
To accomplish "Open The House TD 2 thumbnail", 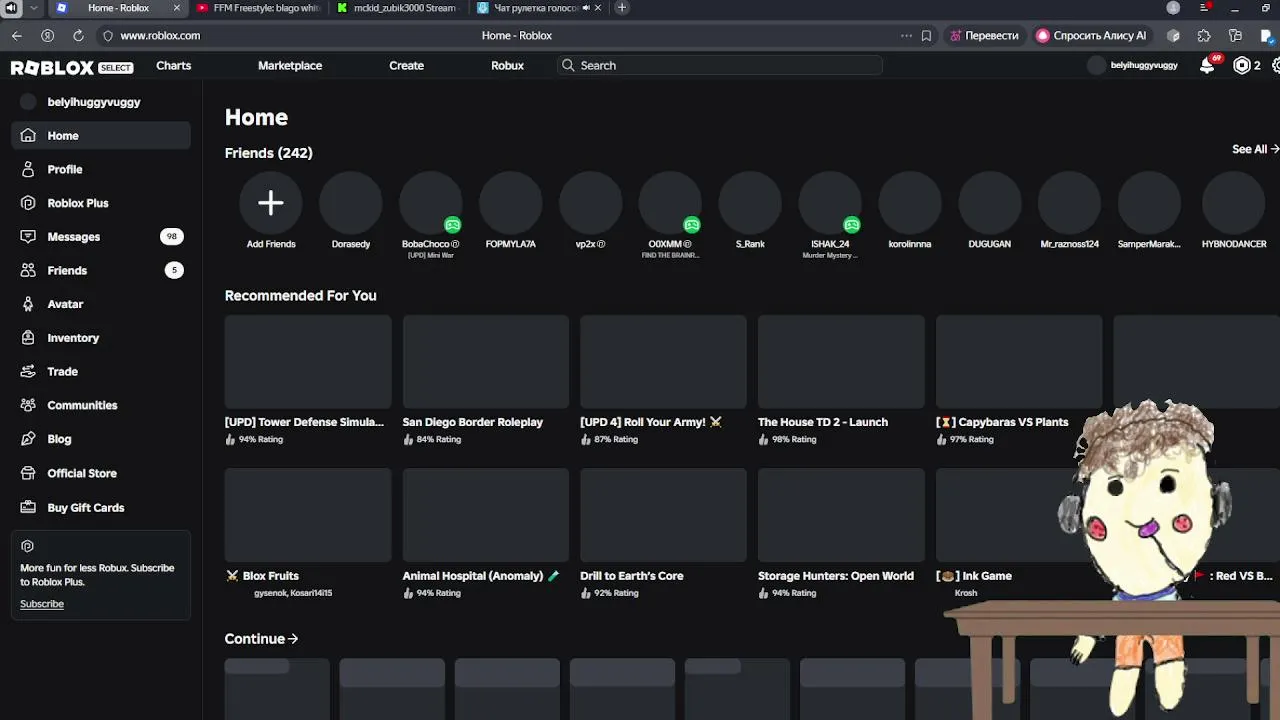I will (841, 362).
